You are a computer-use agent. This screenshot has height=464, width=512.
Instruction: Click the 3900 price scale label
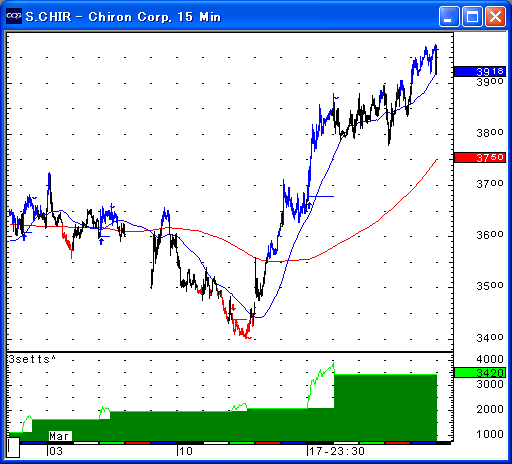click(x=490, y=82)
